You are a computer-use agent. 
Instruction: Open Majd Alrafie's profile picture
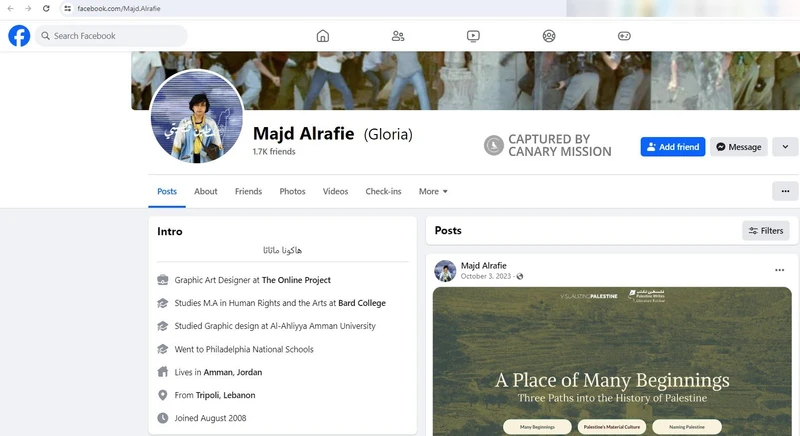pos(197,116)
